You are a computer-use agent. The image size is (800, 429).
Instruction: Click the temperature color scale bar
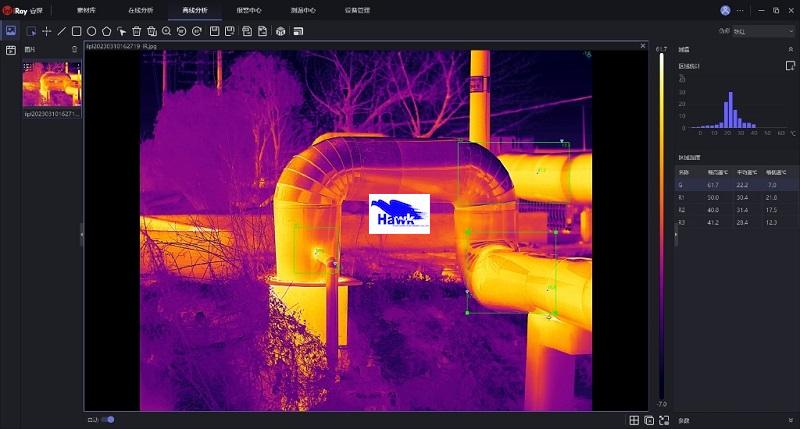(660, 225)
